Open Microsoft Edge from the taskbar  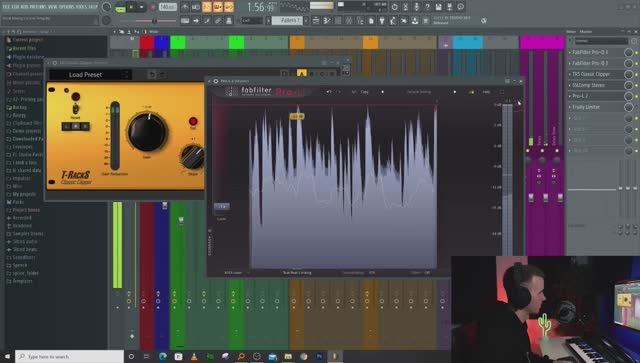coord(162,356)
